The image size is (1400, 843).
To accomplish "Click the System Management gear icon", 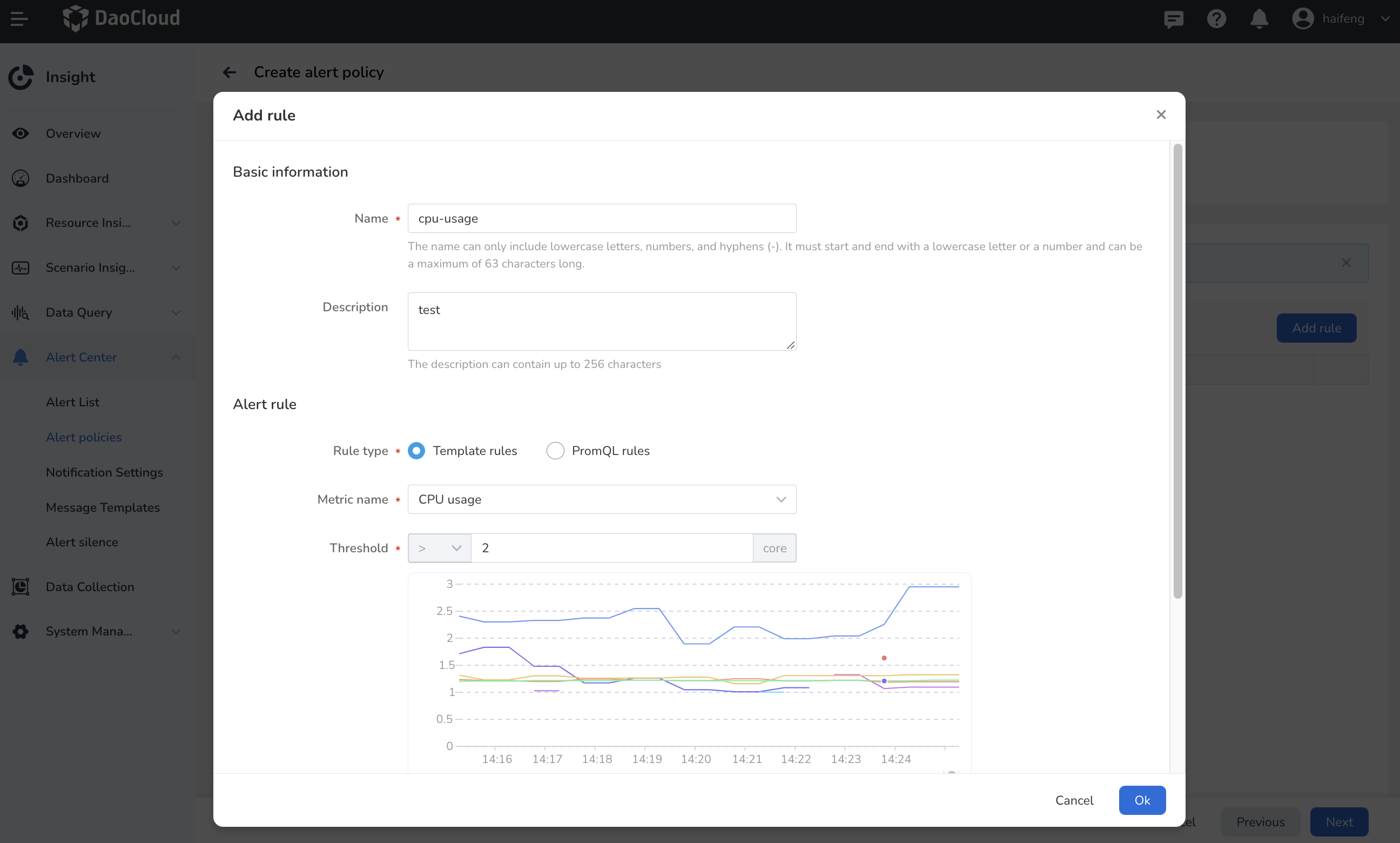I will (21, 631).
